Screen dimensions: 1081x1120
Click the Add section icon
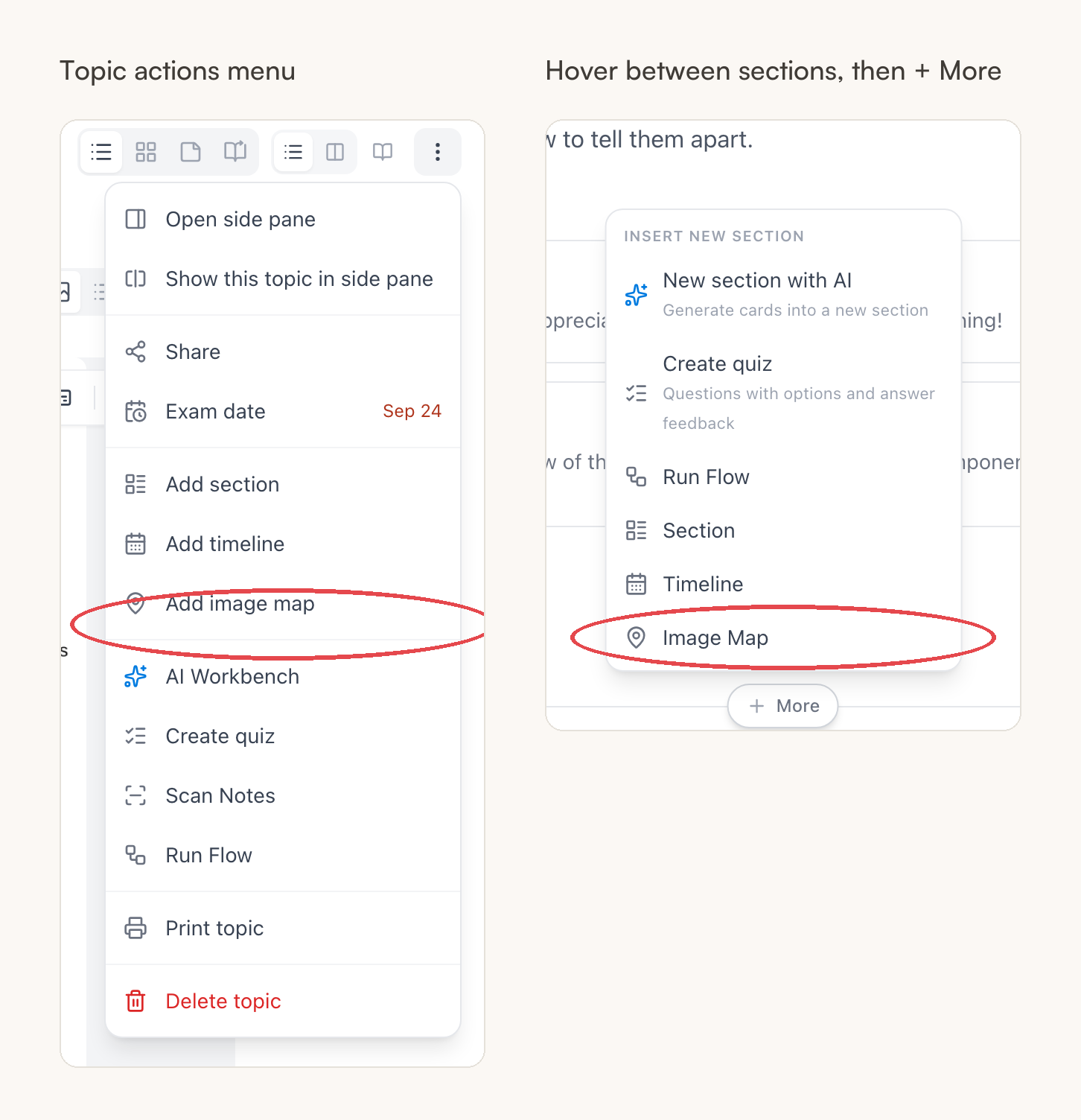(x=135, y=484)
